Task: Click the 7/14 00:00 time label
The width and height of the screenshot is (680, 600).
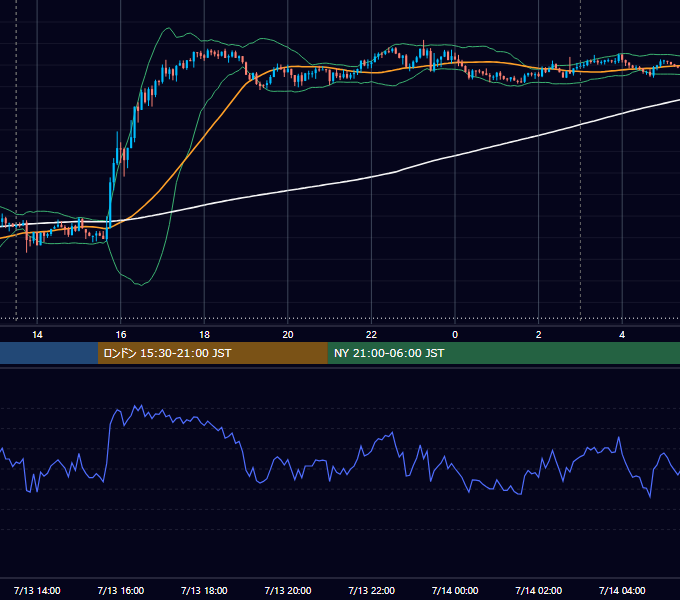Action: 455,590
